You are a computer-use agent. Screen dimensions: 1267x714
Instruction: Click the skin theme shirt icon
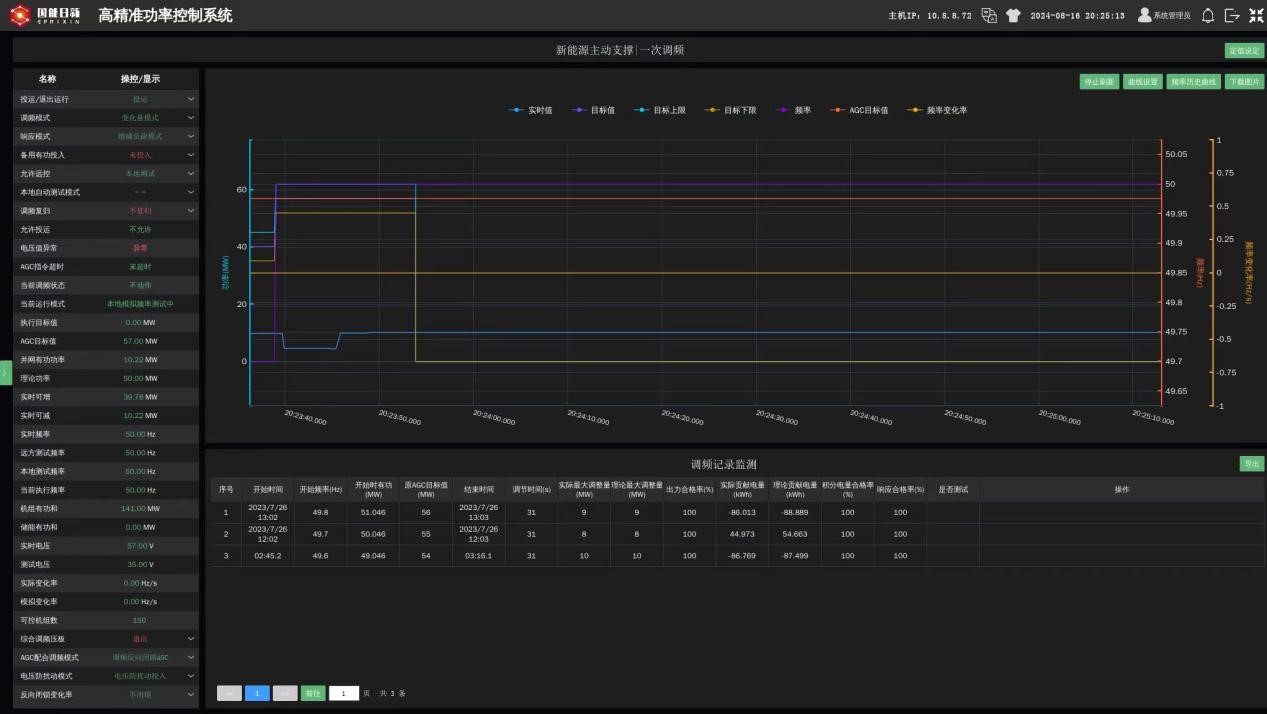[1013, 15]
